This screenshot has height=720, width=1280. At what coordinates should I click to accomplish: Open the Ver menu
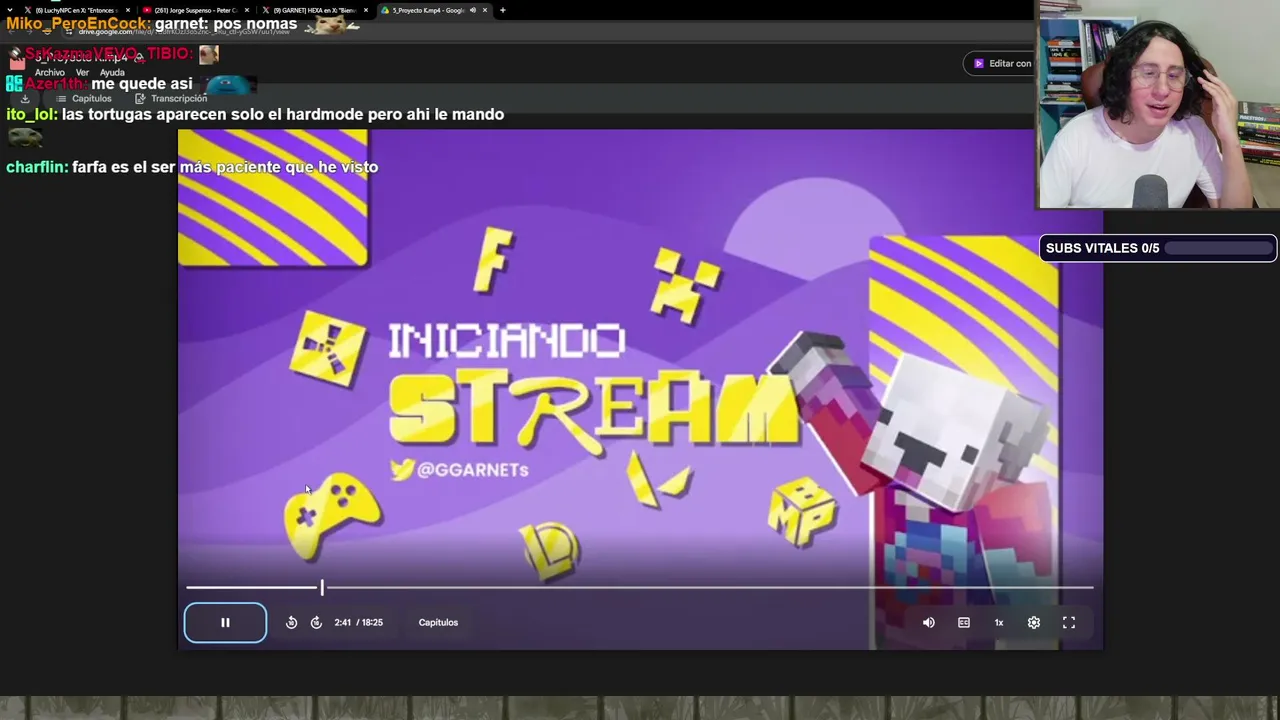[83, 73]
